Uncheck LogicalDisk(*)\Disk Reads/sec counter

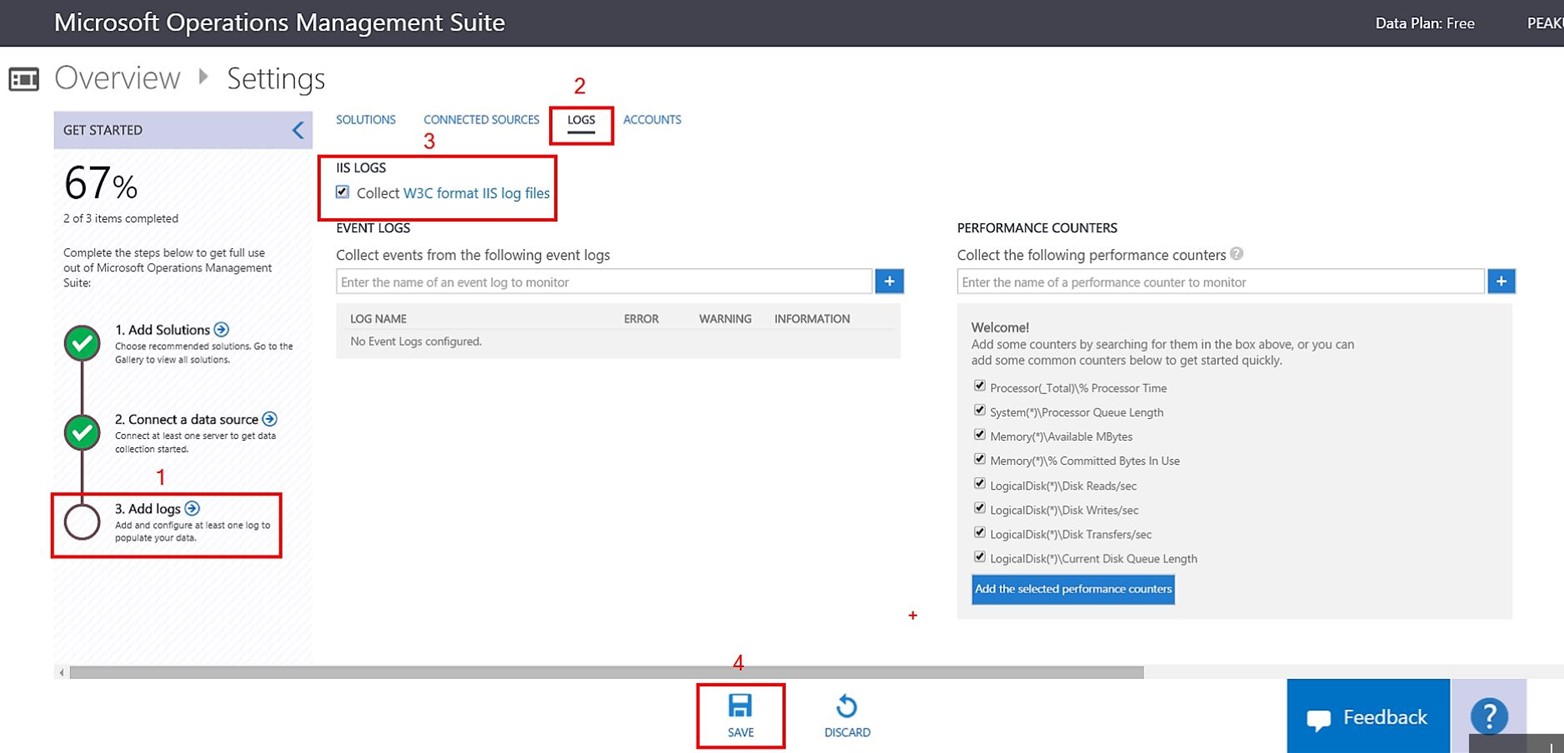pos(980,484)
